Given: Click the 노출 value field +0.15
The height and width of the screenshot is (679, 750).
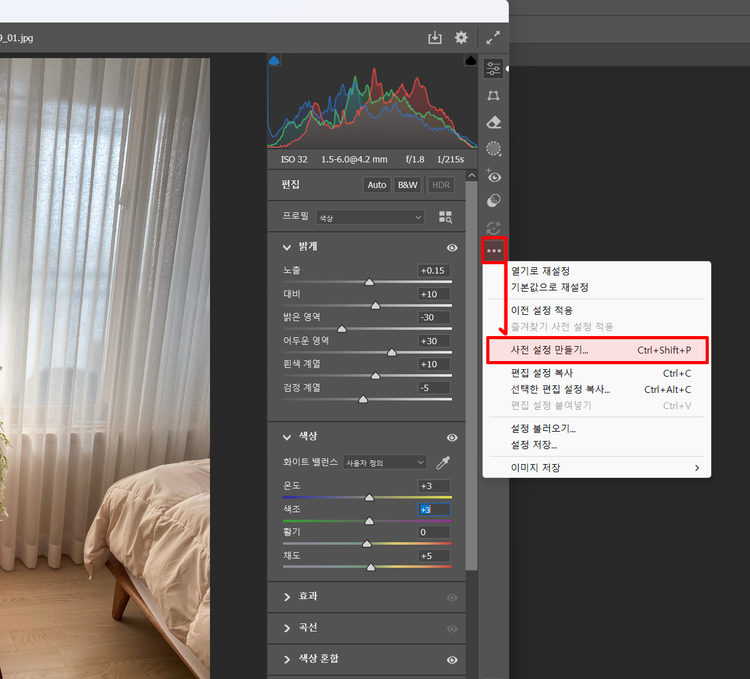Looking at the screenshot, I should [x=434, y=271].
